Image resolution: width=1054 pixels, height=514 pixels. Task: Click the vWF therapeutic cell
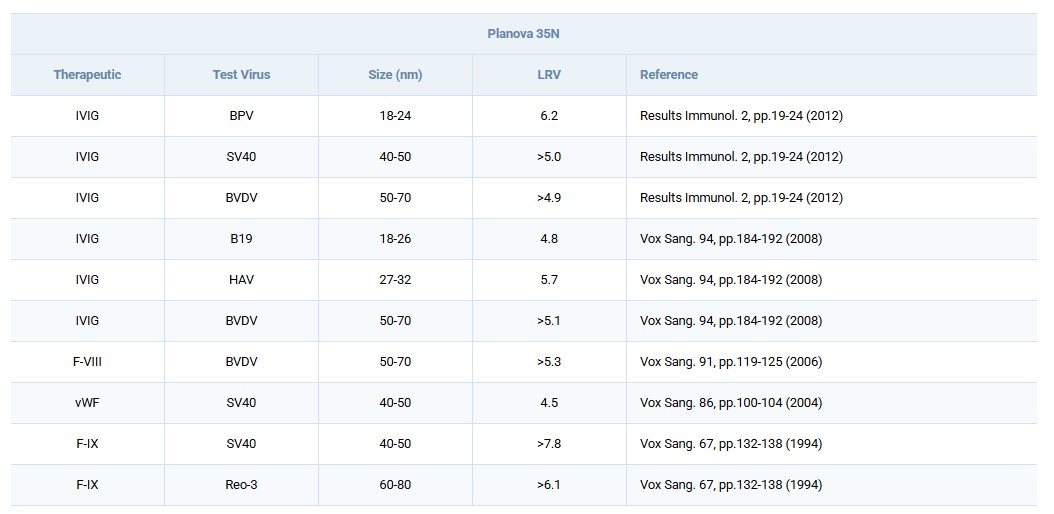(88, 403)
